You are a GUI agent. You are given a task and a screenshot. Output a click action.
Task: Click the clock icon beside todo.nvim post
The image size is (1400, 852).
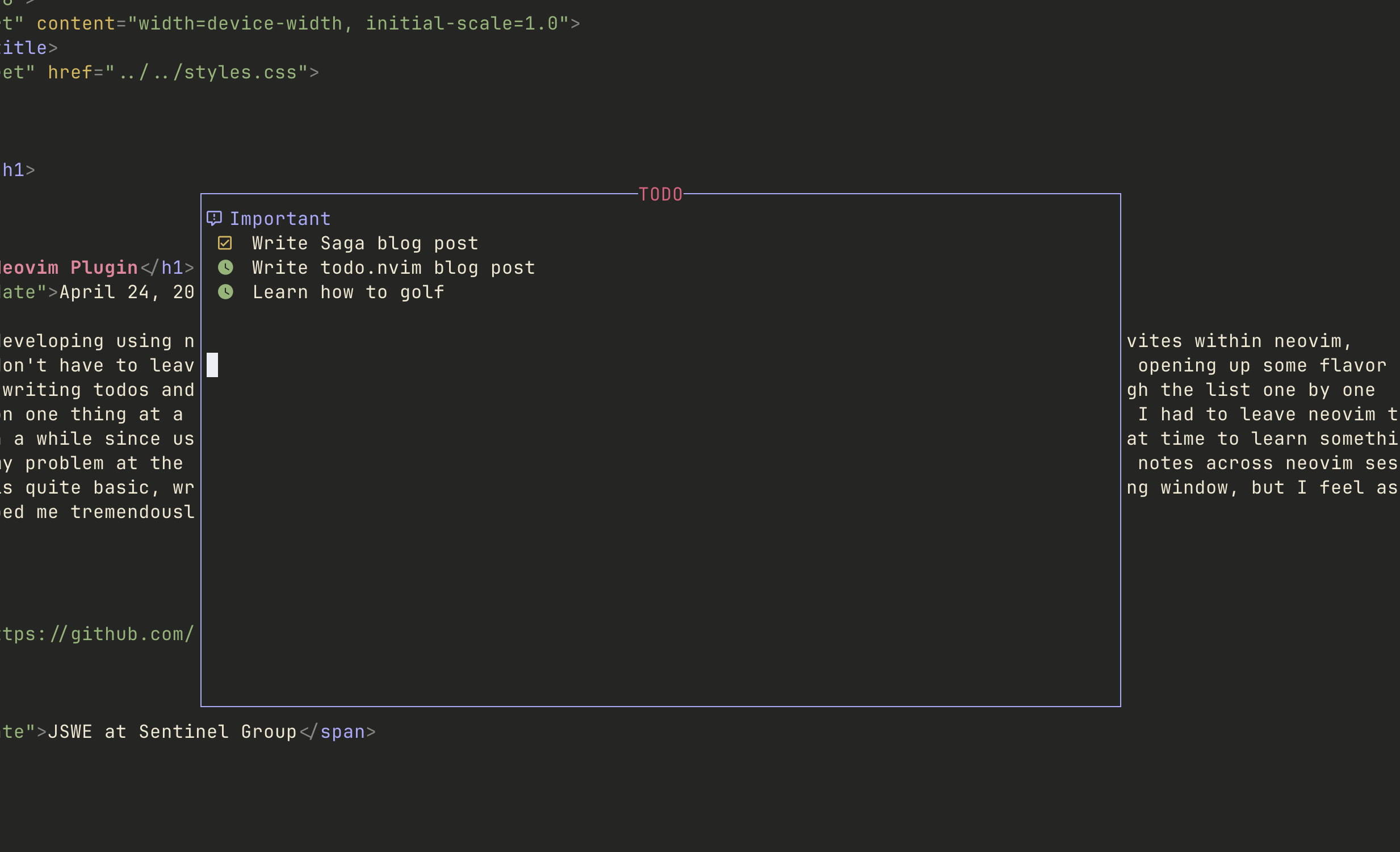(x=225, y=267)
